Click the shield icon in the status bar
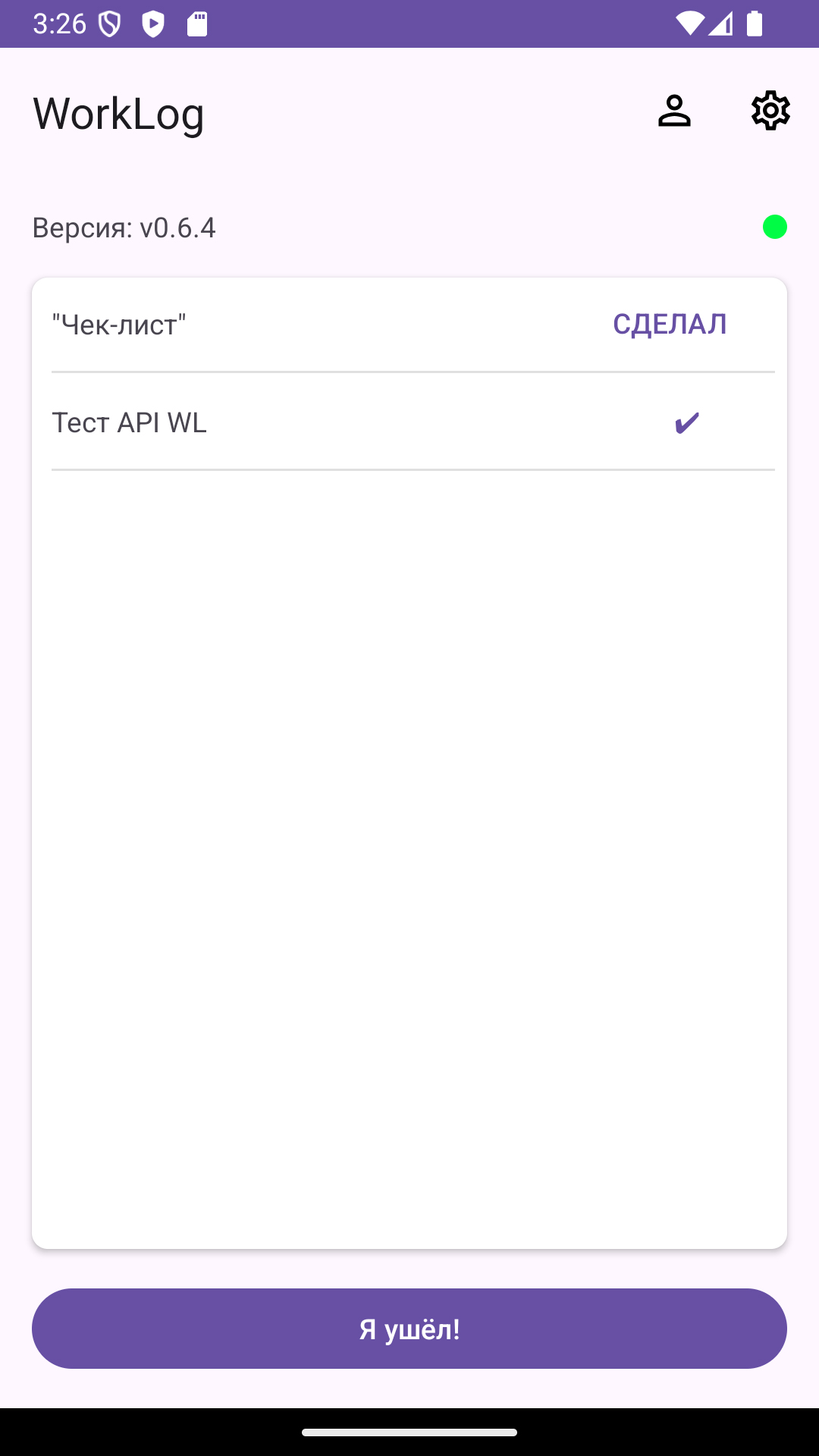This screenshot has height=1456, width=819. 108,22
